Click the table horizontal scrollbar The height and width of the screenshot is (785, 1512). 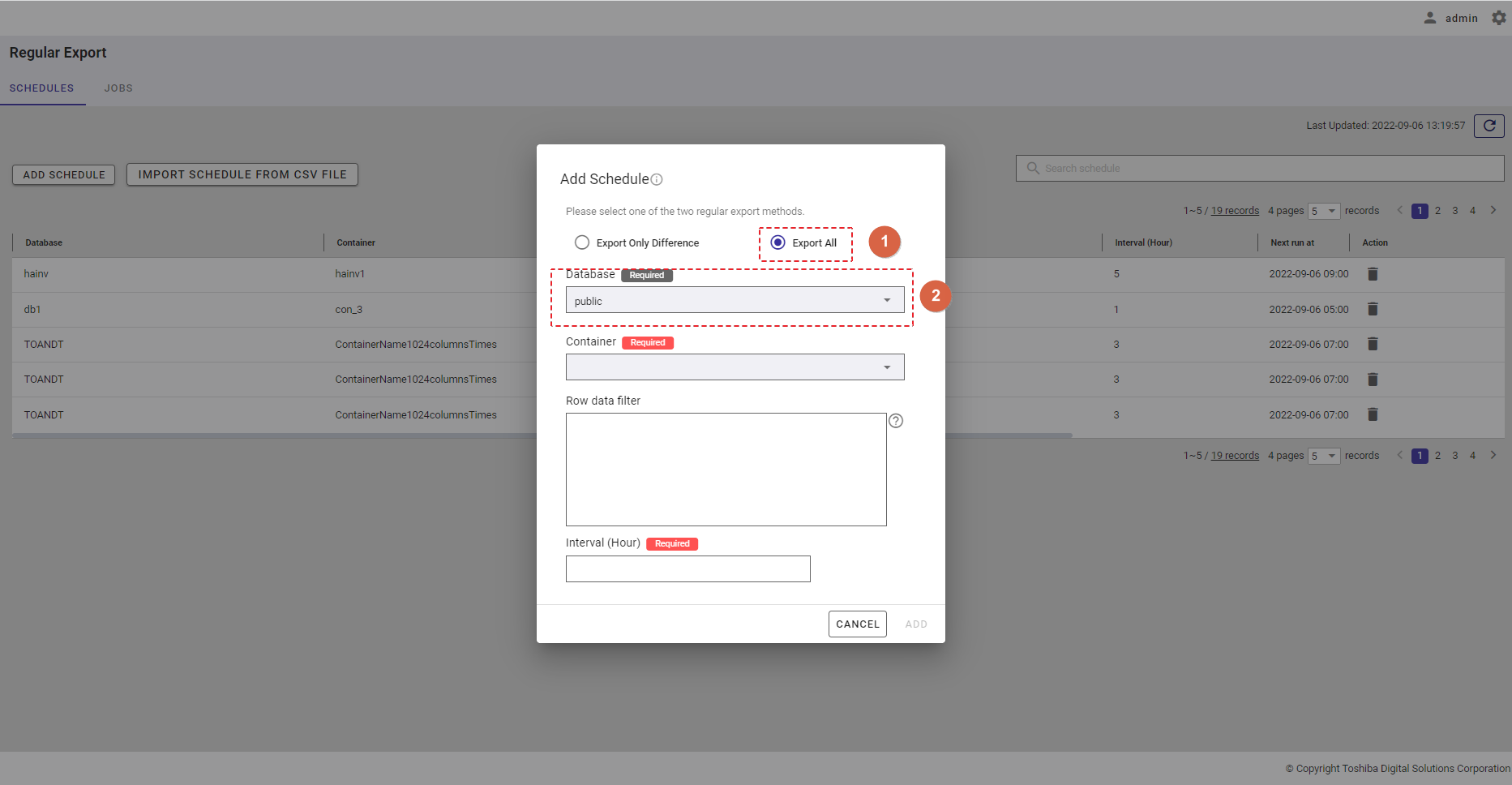(x=542, y=435)
